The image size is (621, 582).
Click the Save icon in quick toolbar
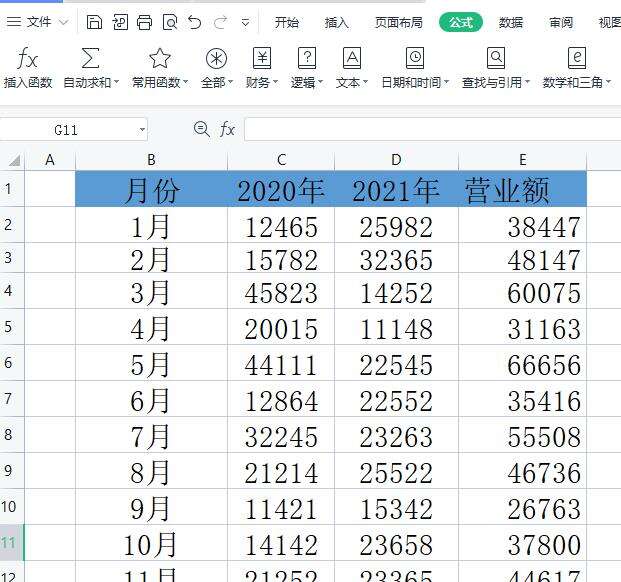click(x=94, y=23)
